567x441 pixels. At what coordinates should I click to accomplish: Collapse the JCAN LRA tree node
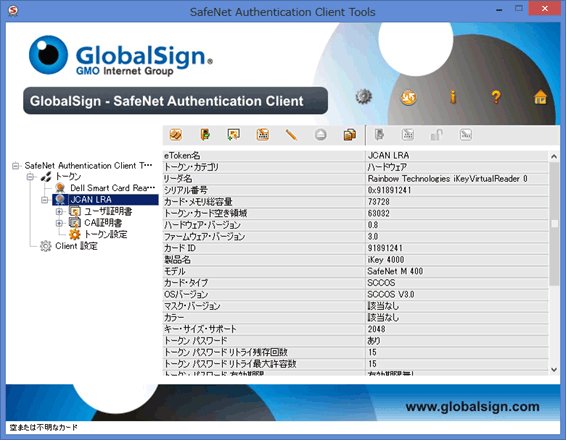[x=44, y=200]
